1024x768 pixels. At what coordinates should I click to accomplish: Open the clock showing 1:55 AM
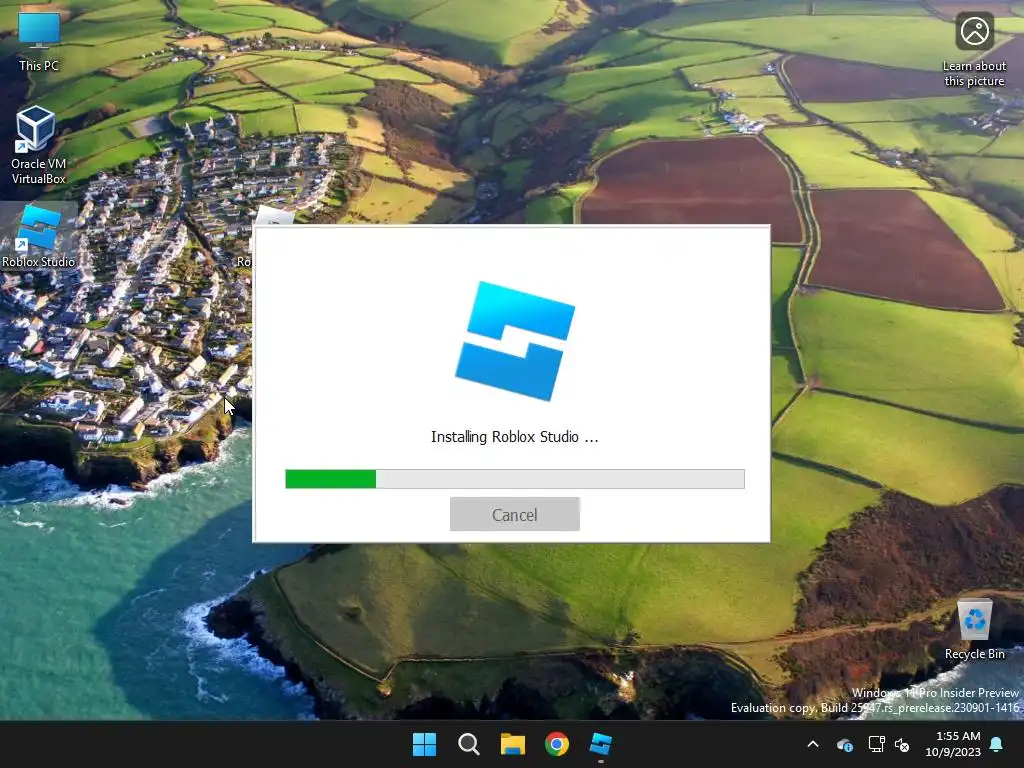pyautogui.click(x=953, y=744)
